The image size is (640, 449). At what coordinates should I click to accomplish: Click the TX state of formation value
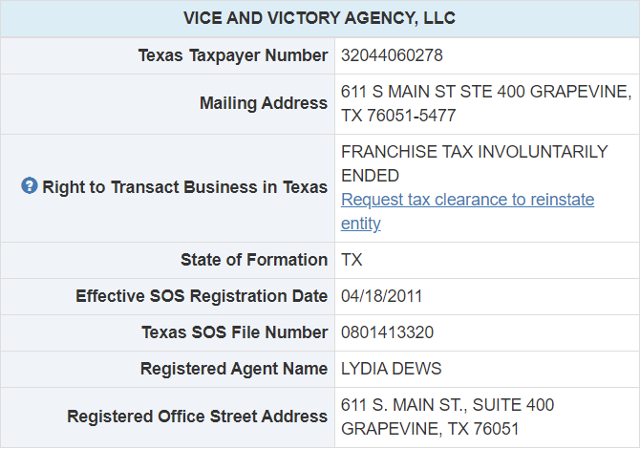coord(352,260)
